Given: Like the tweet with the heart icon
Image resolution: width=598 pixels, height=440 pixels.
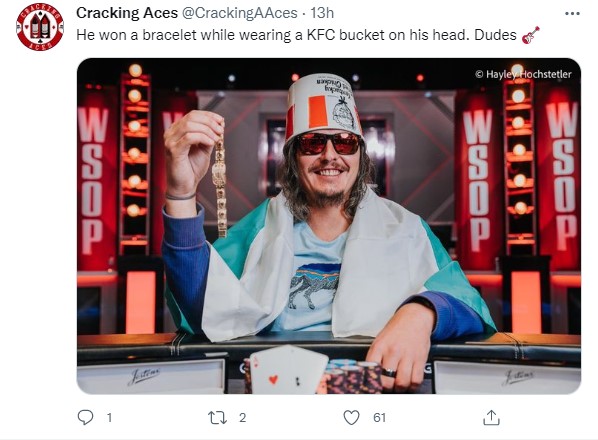Looking at the screenshot, I should [351, 418].
